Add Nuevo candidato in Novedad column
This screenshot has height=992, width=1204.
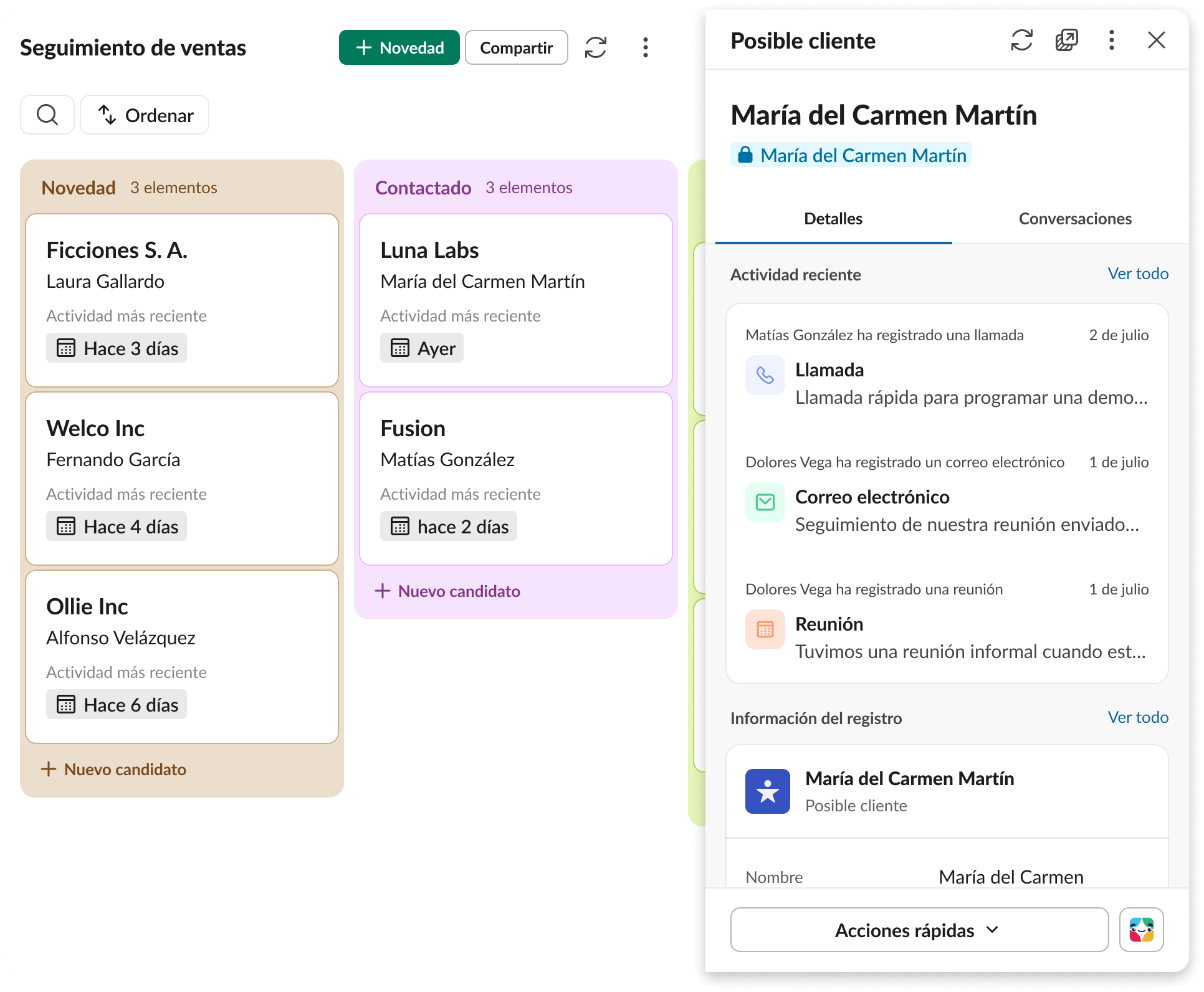(113, 769)
